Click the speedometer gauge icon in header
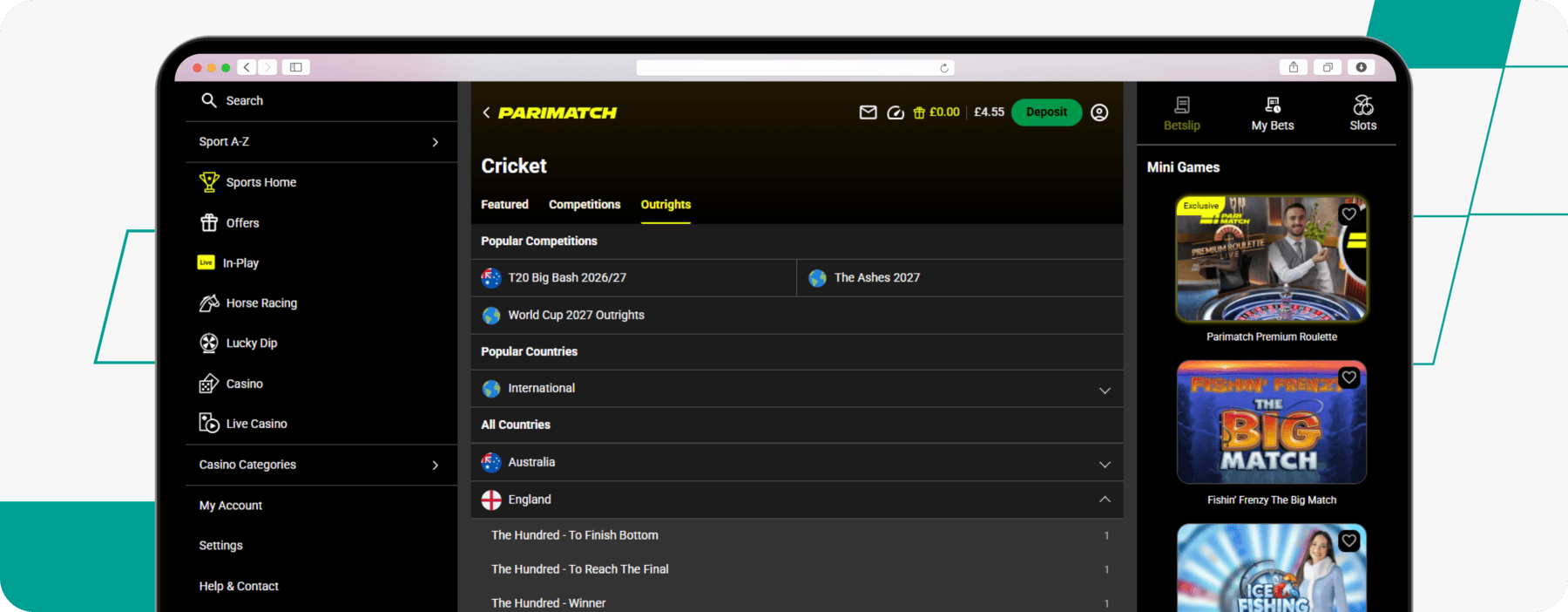Viewport: 1568px width, 612px height. [896, 112]
